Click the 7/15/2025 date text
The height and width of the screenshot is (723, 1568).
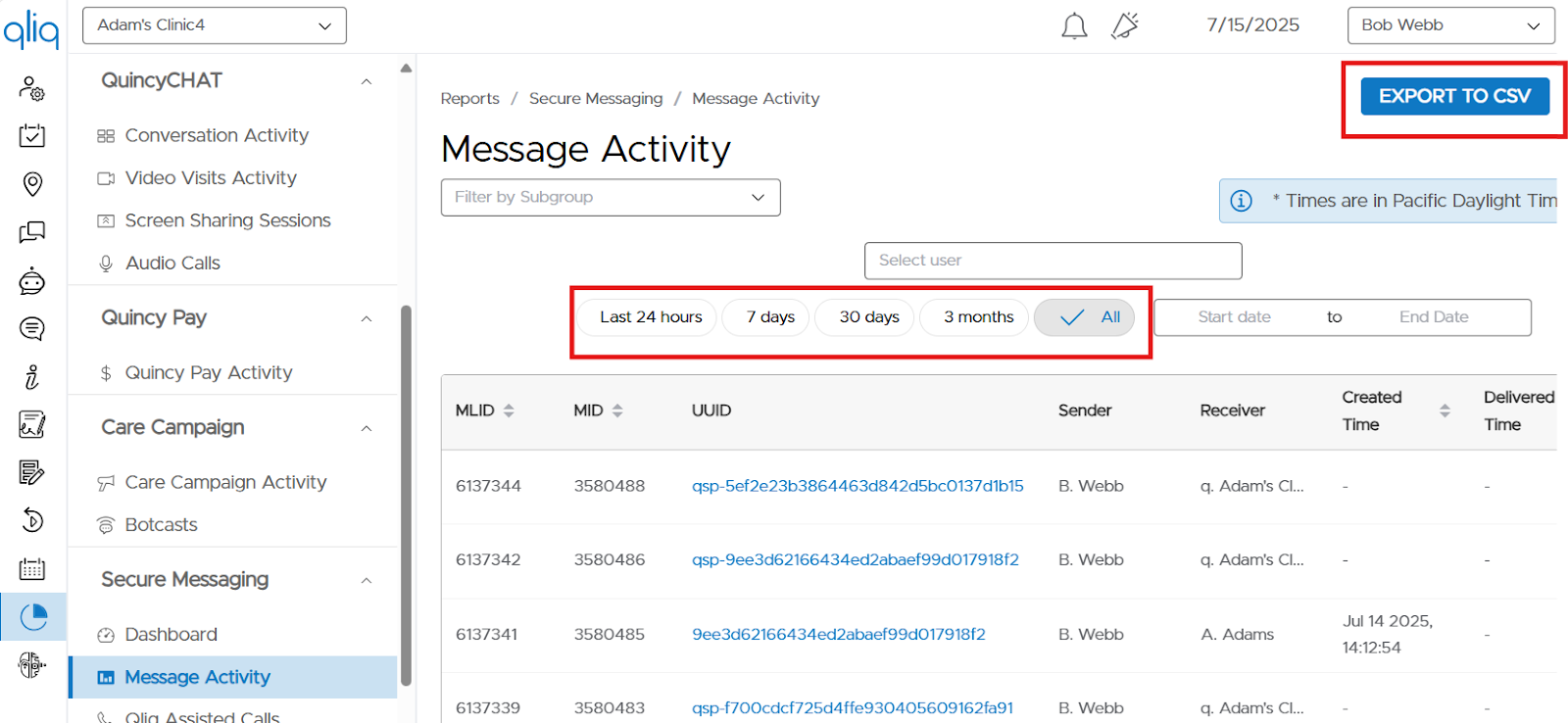tap(1252, 25)
